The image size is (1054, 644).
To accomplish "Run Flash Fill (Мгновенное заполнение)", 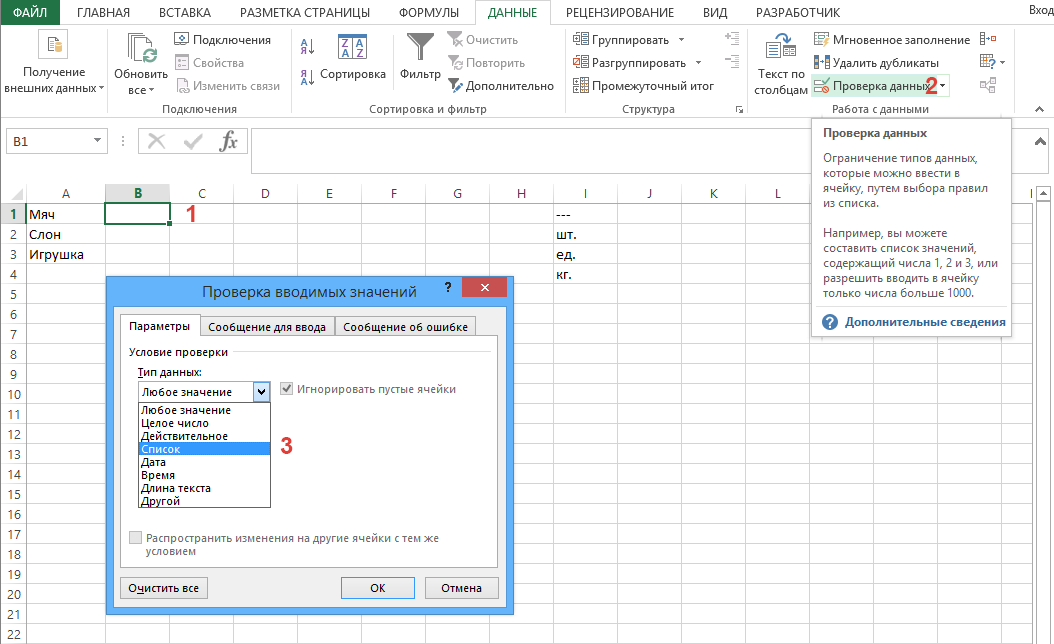I will pos(892,40).
